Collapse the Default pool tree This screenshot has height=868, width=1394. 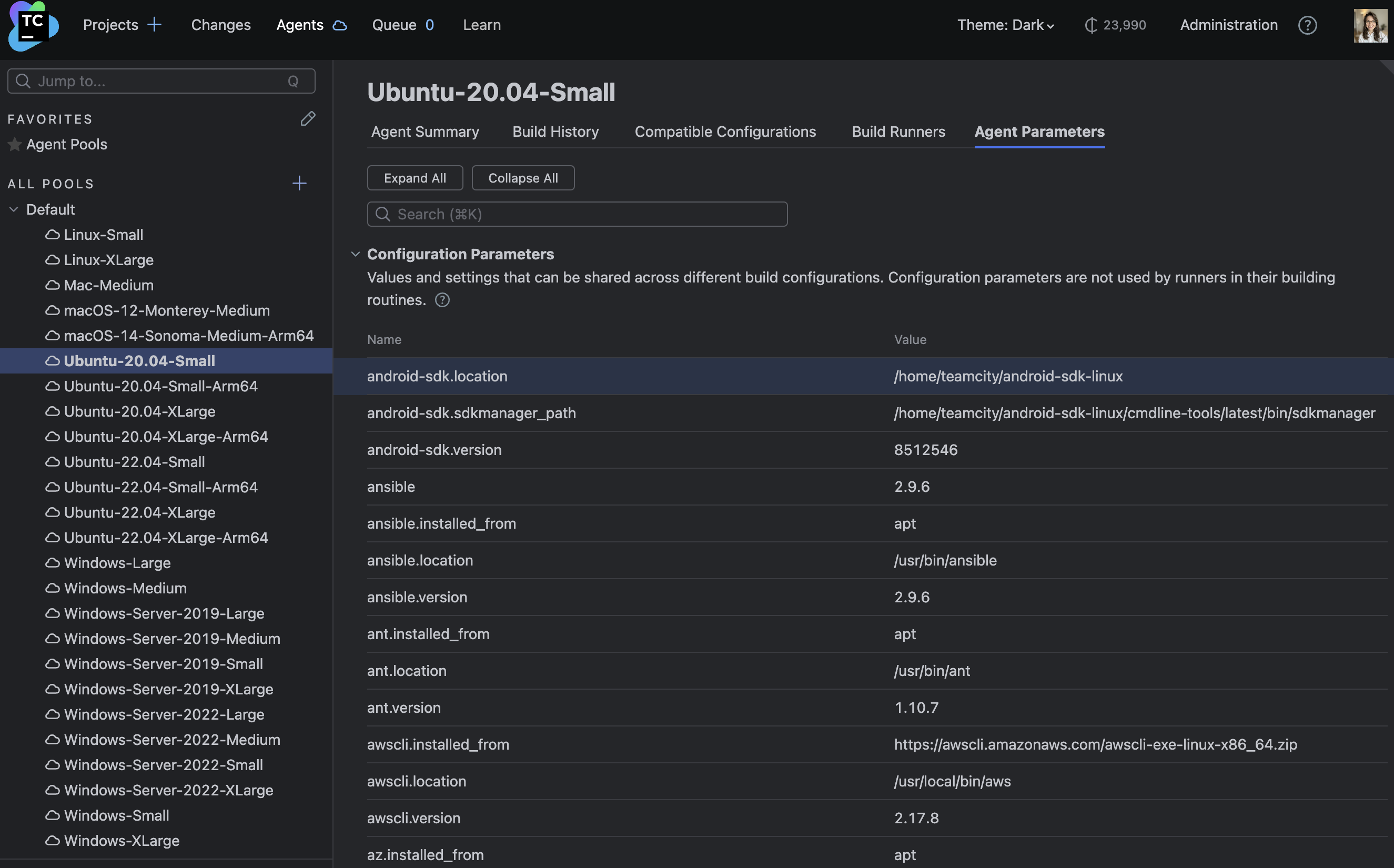point(14,209)
